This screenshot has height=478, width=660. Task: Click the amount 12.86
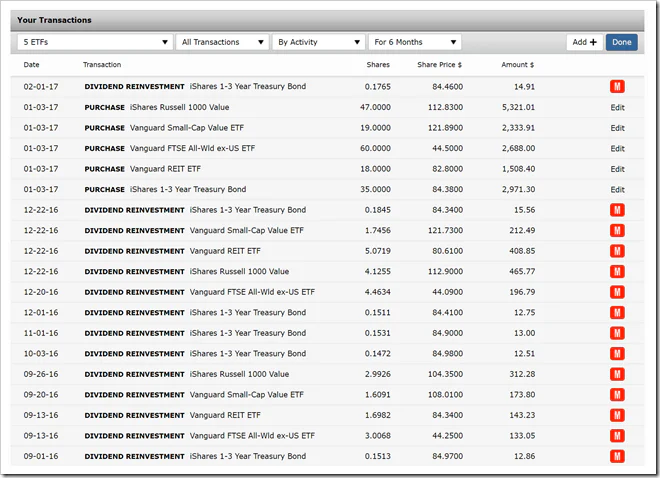tap(524, 457)
